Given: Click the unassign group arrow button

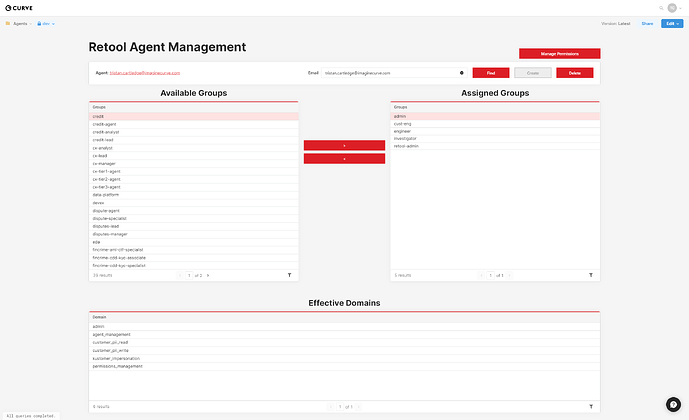Looking at the screenshot, I should coord(344,159).
